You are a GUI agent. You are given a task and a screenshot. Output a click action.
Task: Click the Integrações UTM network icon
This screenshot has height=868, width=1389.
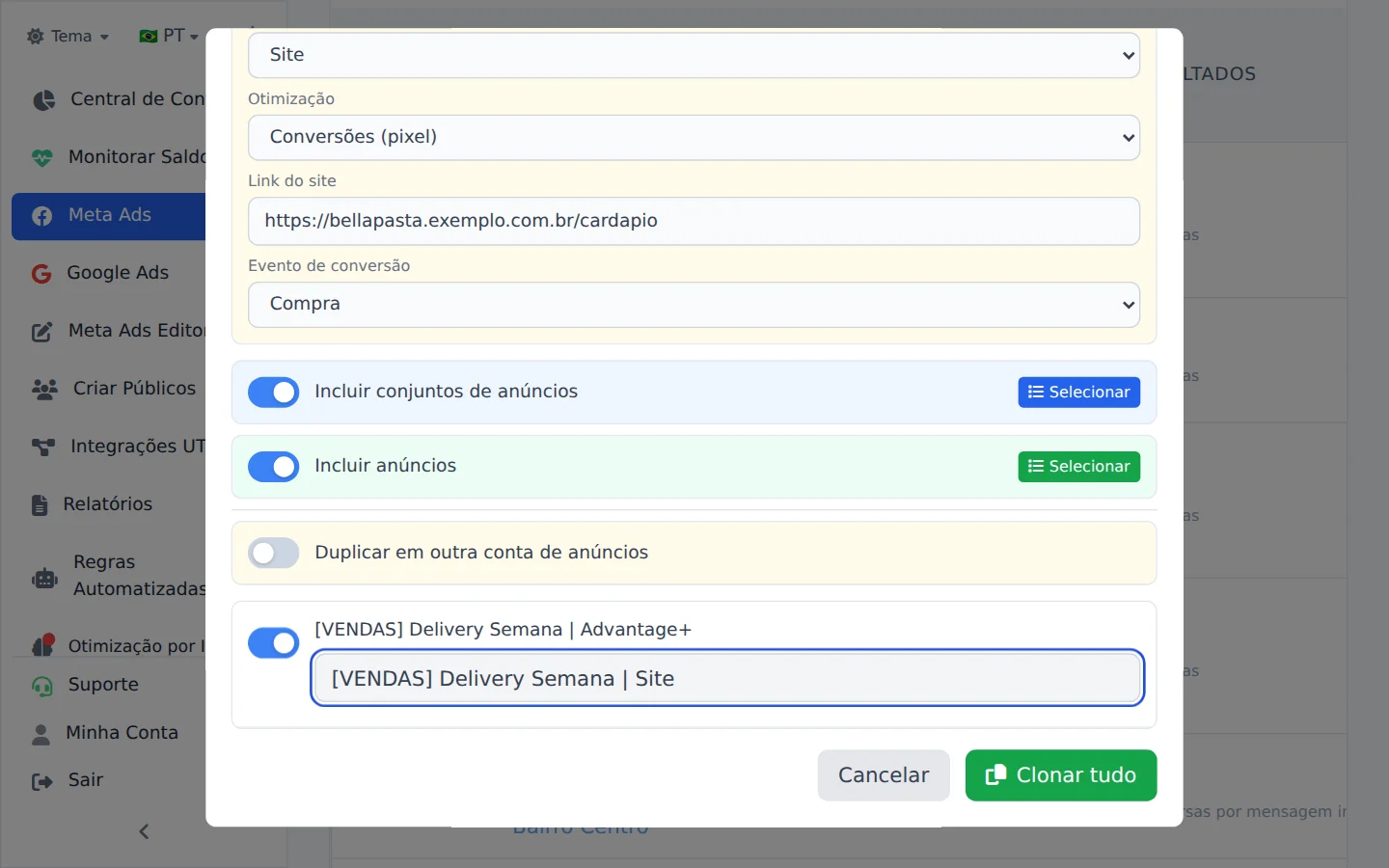pyautogui.click(x=43, y=447)
